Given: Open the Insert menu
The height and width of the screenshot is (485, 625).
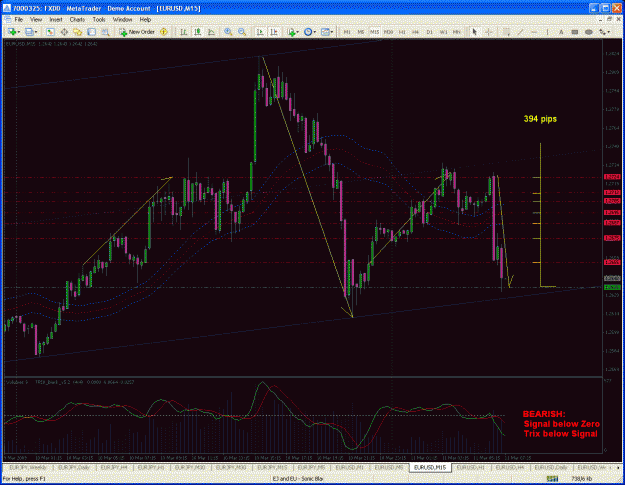Looking at the screenshot, I should pos(56,20).
